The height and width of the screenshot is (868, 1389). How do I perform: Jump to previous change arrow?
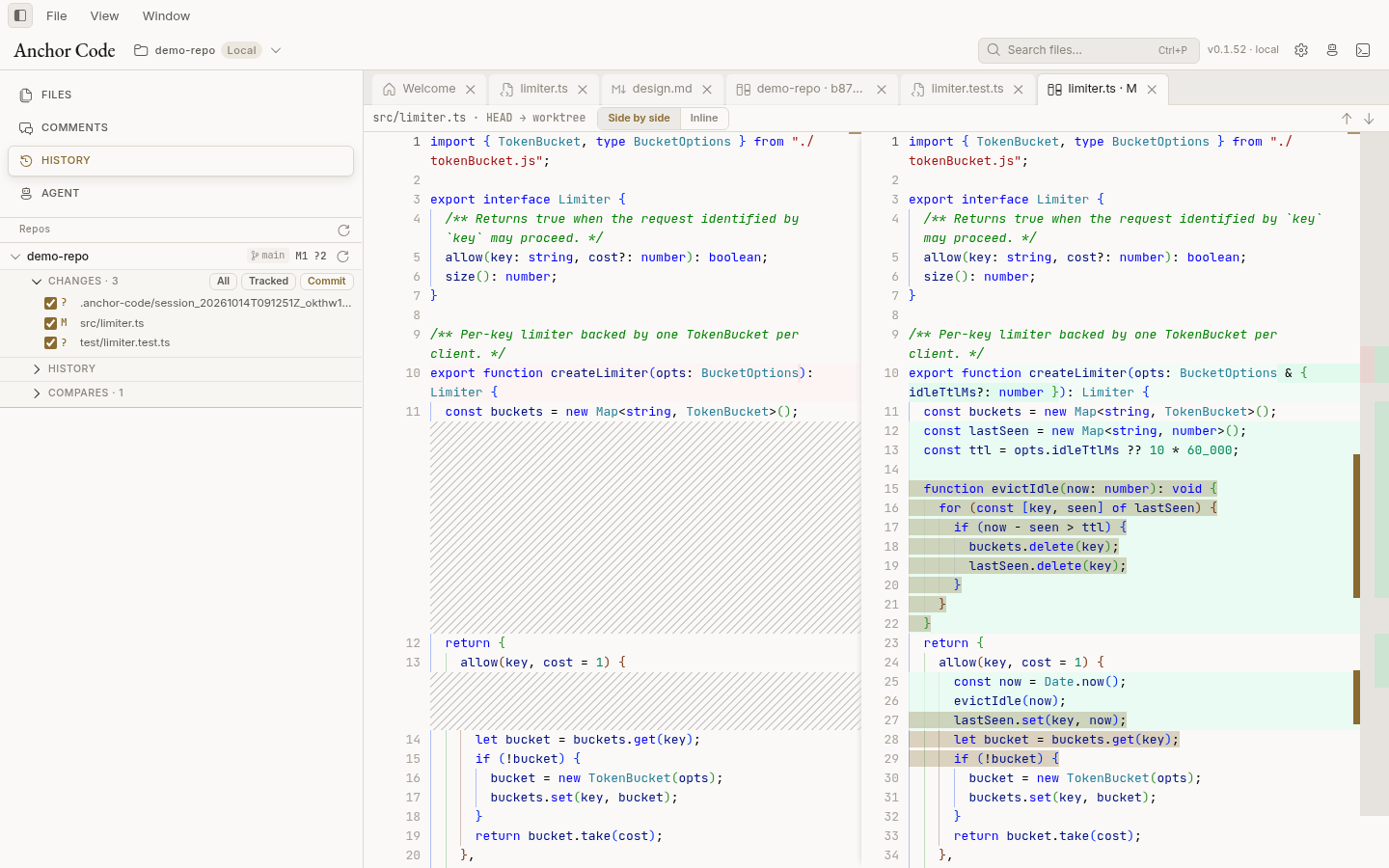click(1347, 119)
